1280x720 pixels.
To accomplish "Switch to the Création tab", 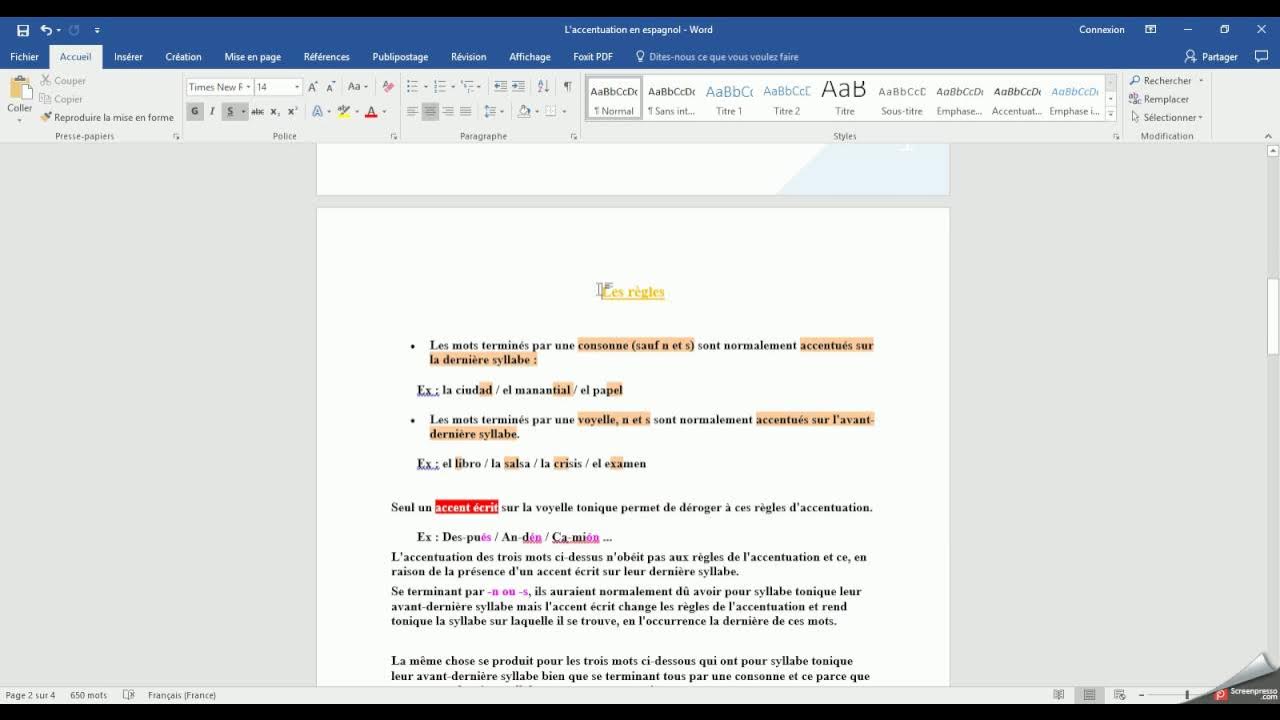I will [x=183, y=57].
